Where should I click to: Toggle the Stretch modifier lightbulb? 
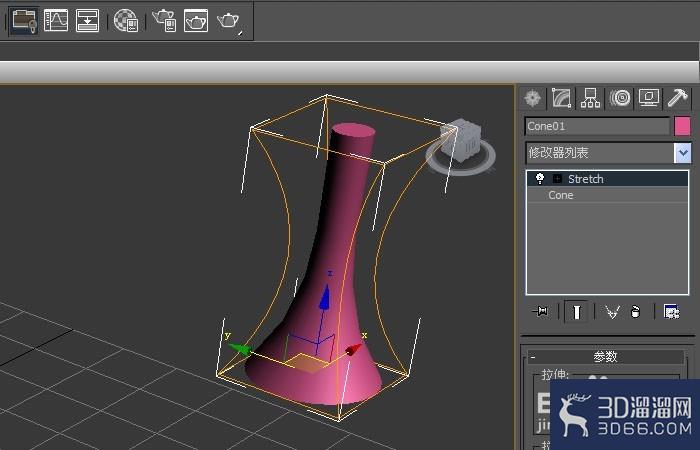(540, 179)
